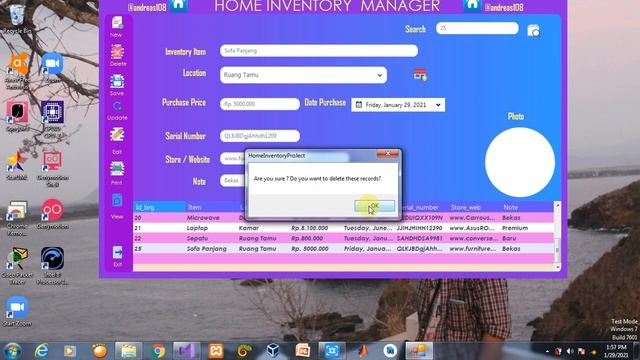The height and width of the screenshot is (360, 640).
Task: Select the Sofa Panjang row in the table
Action: click(x=343, y=248)
